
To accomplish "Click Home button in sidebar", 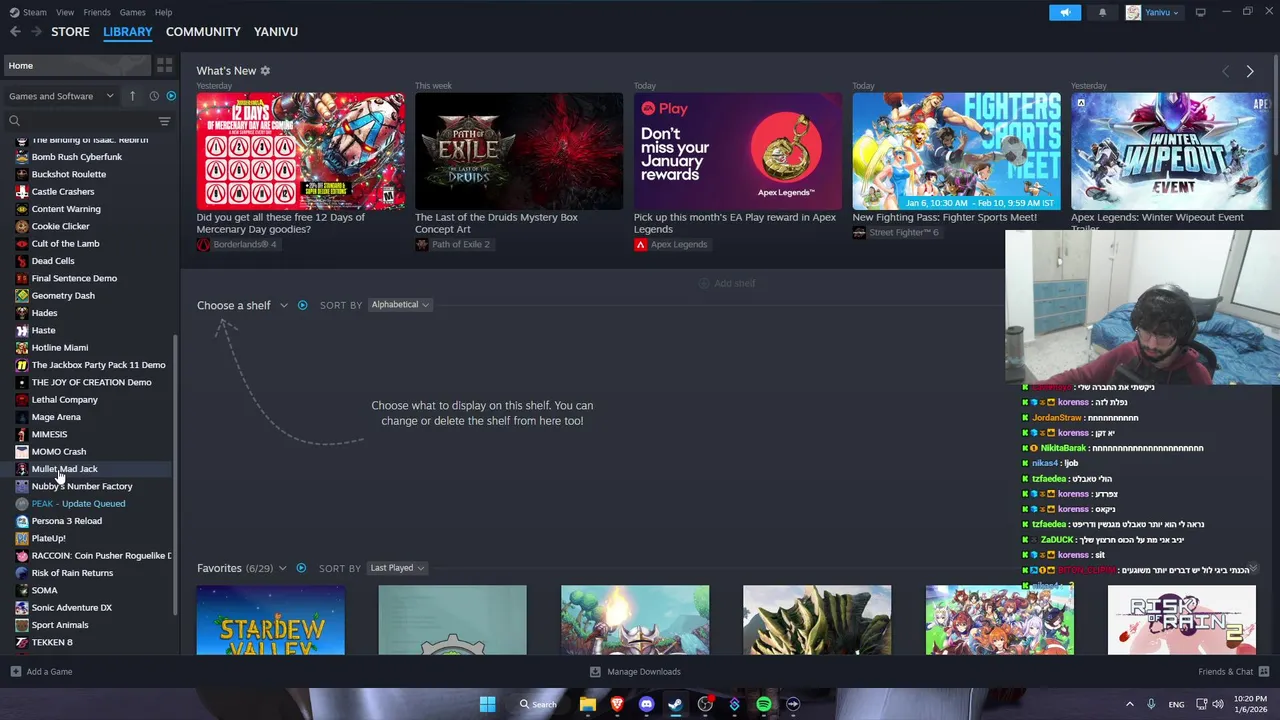I will [x=77, y=65].
